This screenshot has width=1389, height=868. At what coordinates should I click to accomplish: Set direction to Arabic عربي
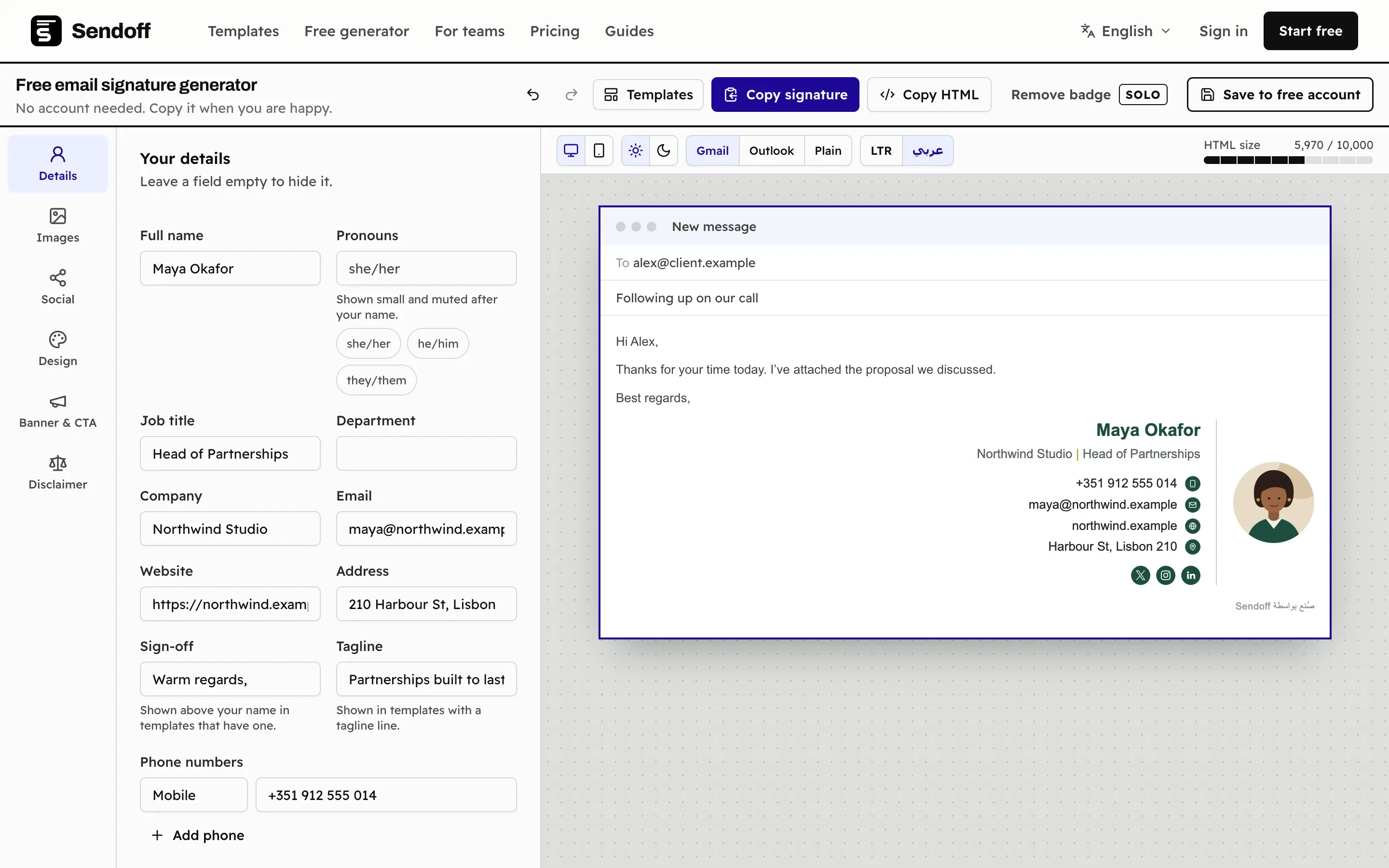(x=927, y=150)
